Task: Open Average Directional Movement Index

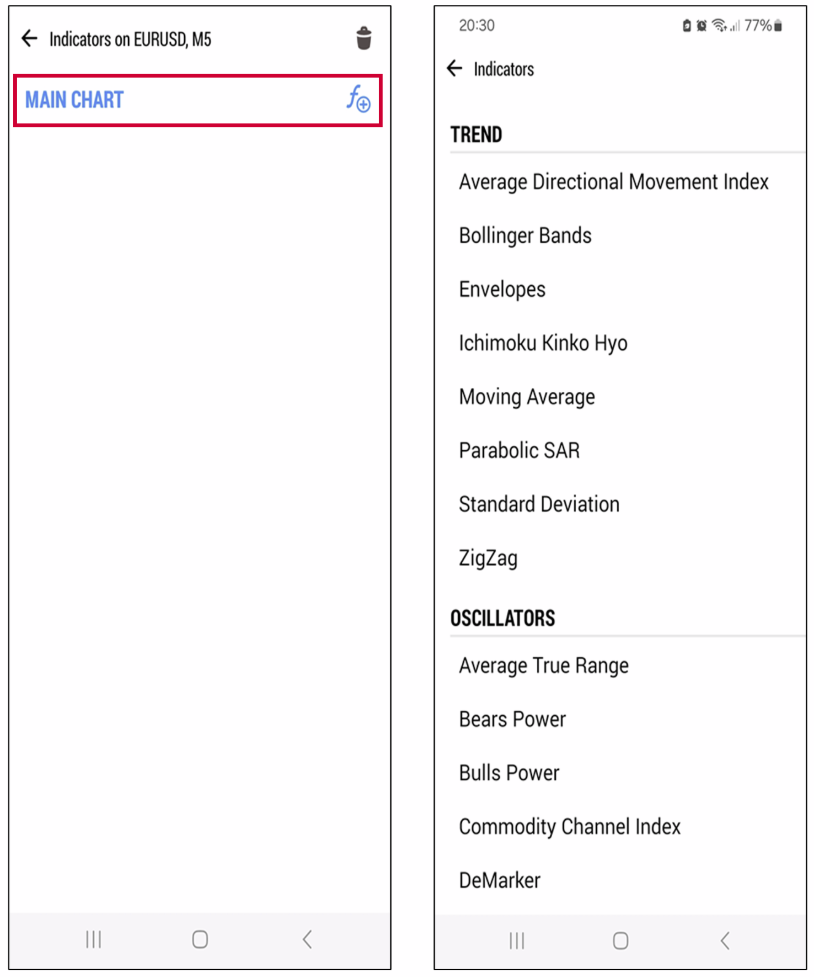Action: [614, 182]
